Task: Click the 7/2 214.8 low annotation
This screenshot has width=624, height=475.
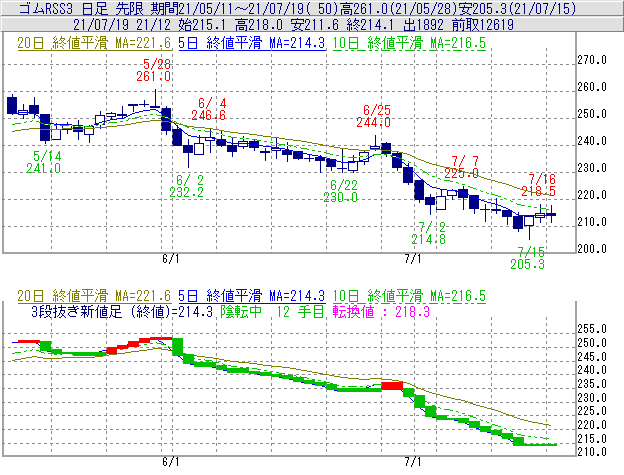Action: (429, 233)
